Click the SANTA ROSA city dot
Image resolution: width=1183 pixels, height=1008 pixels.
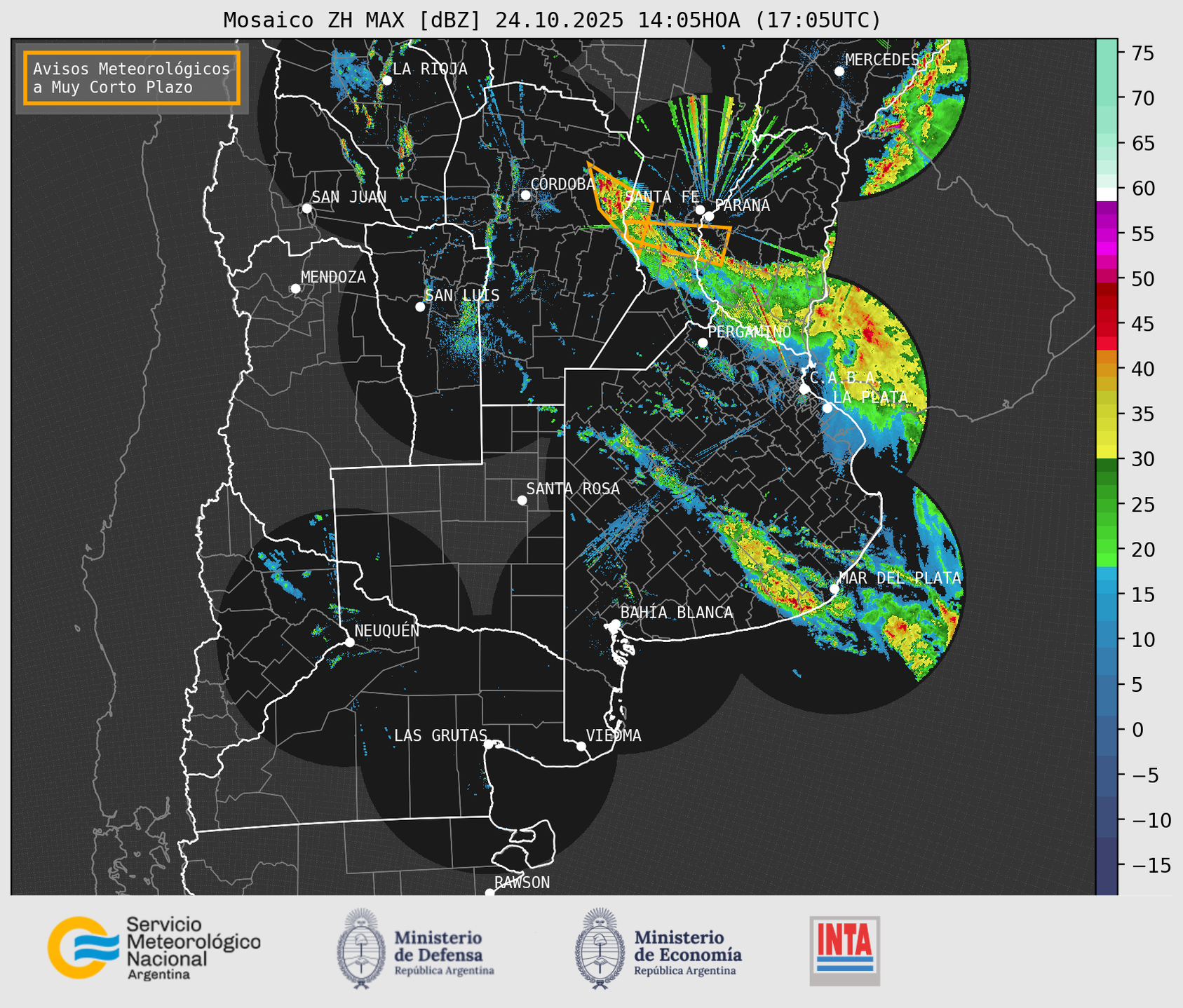pos(522,500)
